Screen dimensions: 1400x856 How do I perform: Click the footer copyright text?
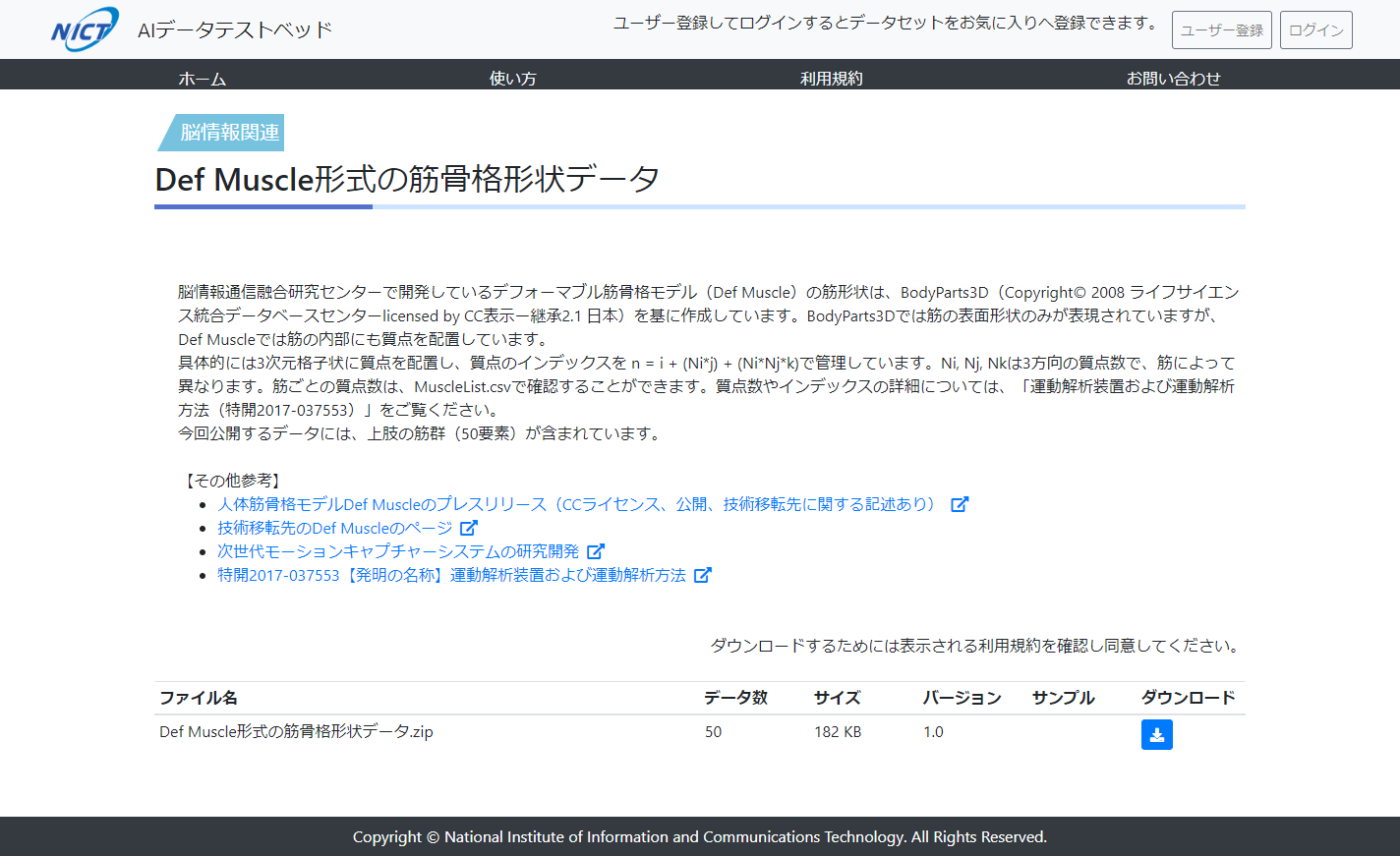tap(700, 837)
